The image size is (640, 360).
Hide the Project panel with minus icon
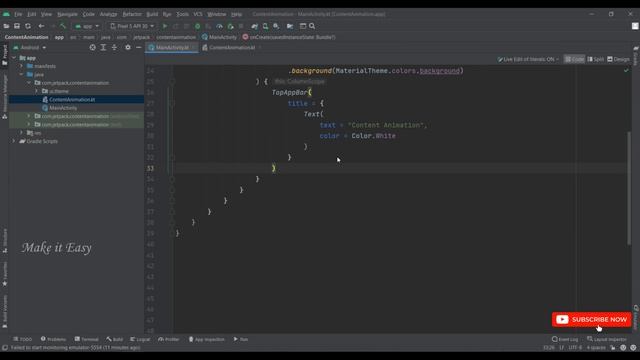pyautogui.click(x=139, y=47)
